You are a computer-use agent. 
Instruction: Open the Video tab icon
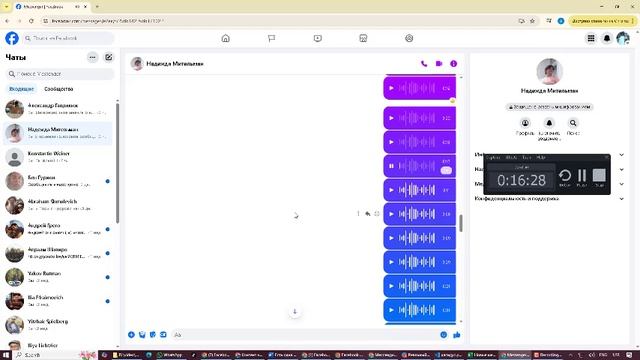(318, 38)
